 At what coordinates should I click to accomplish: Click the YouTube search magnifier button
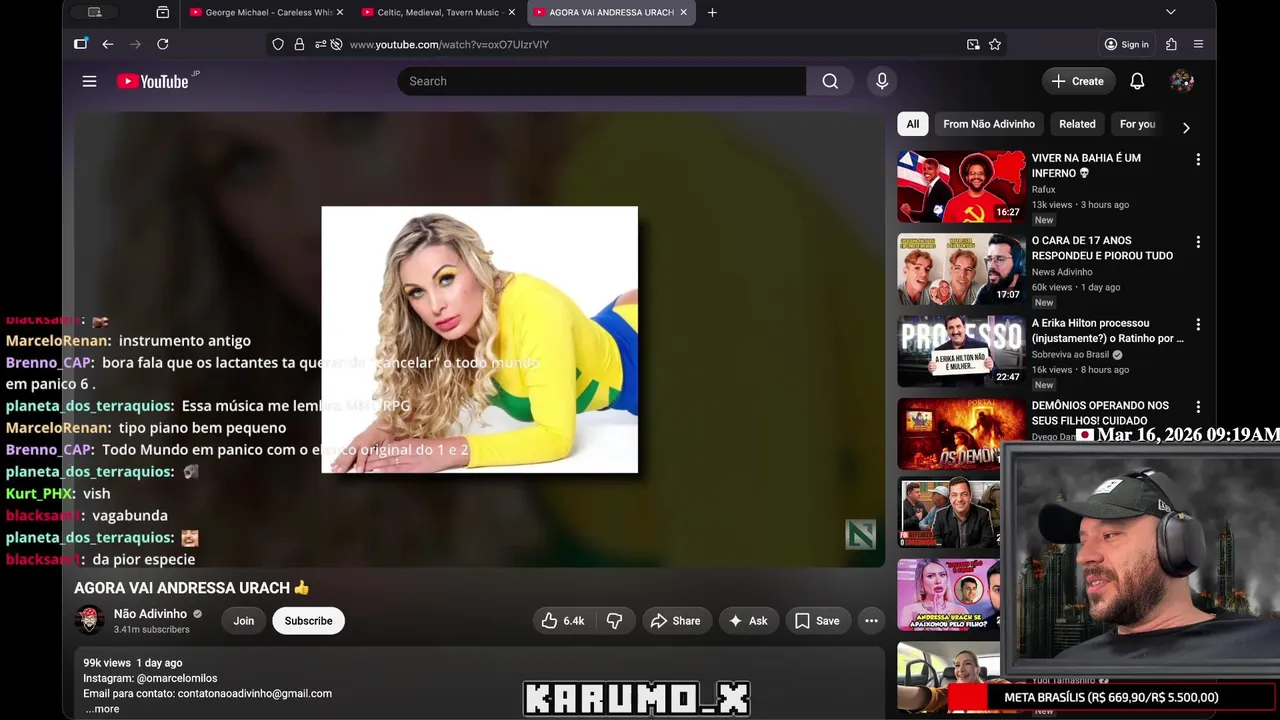click(x=830, y=81)
